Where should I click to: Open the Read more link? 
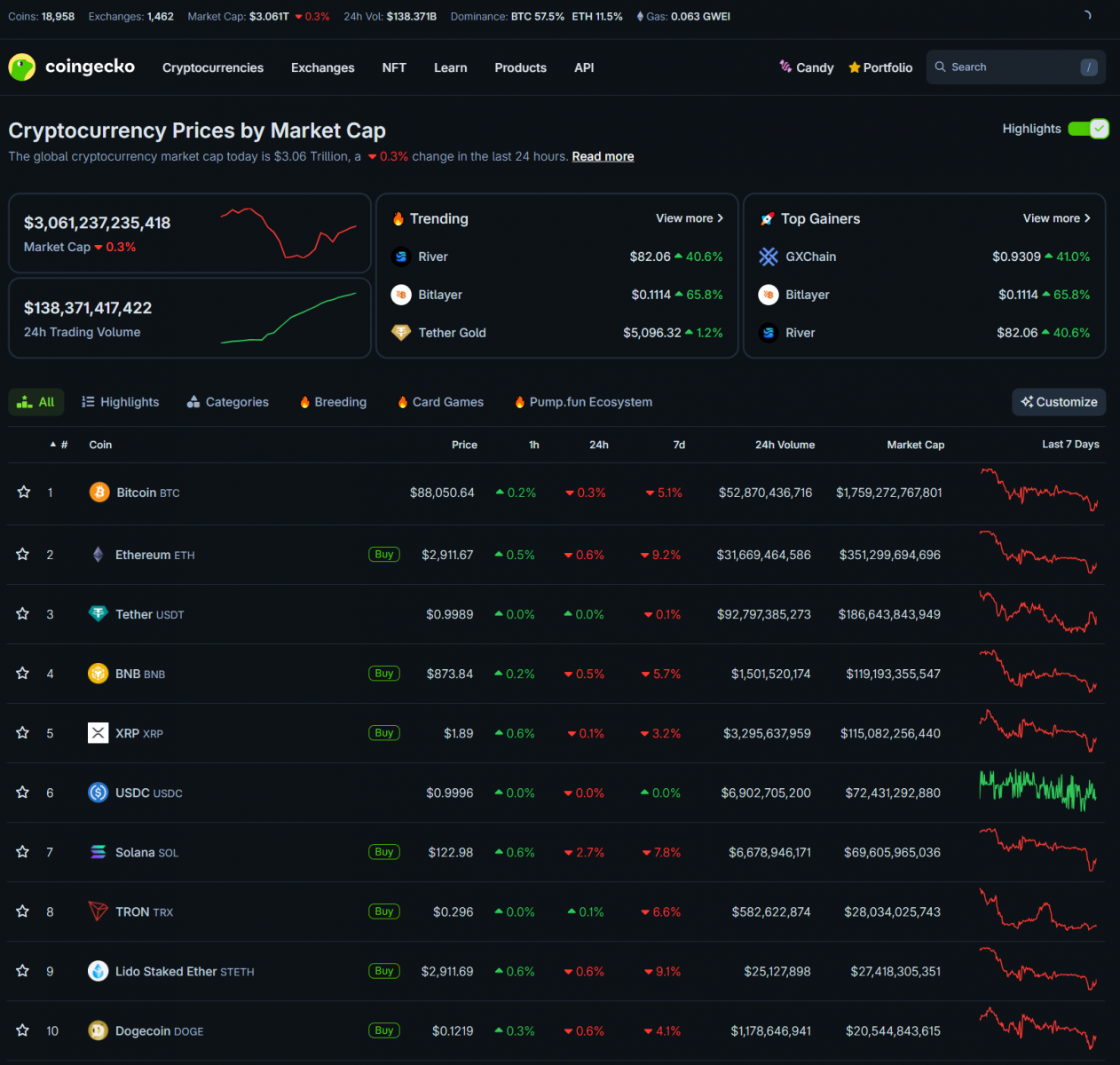603,156
